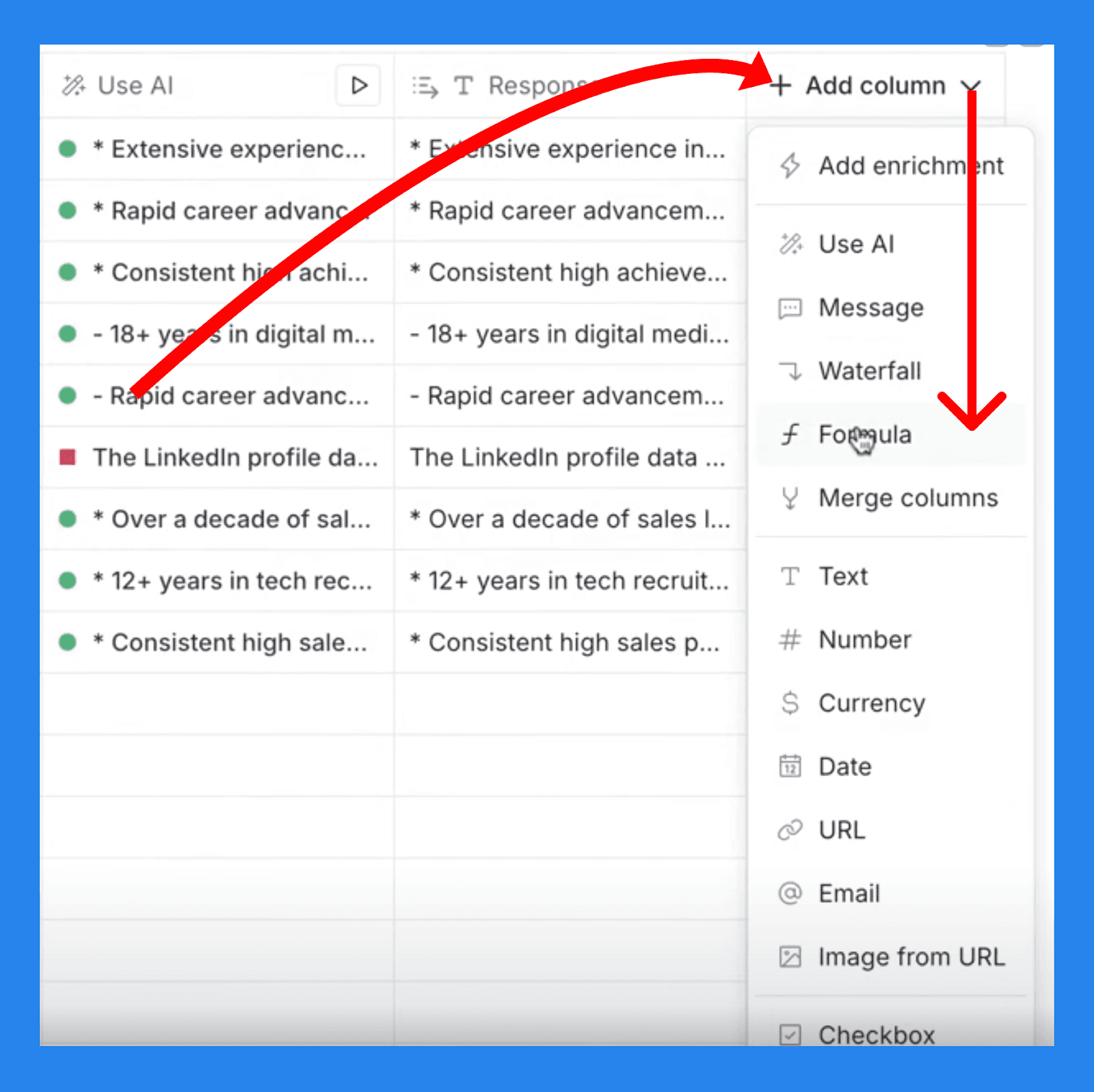Click the checkbox icon in the menu
Screen dimensions: 1094x1092
(790, 1035)
